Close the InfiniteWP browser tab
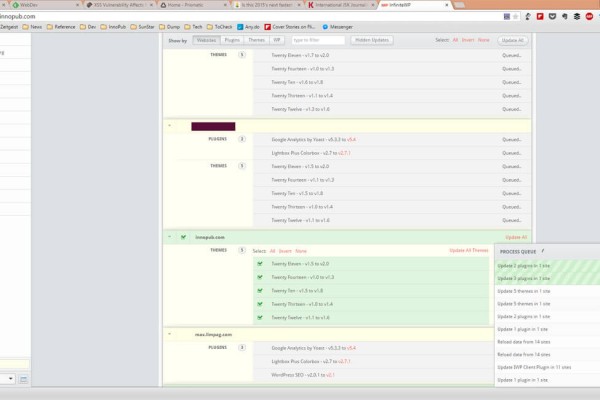 coord(447,5)
